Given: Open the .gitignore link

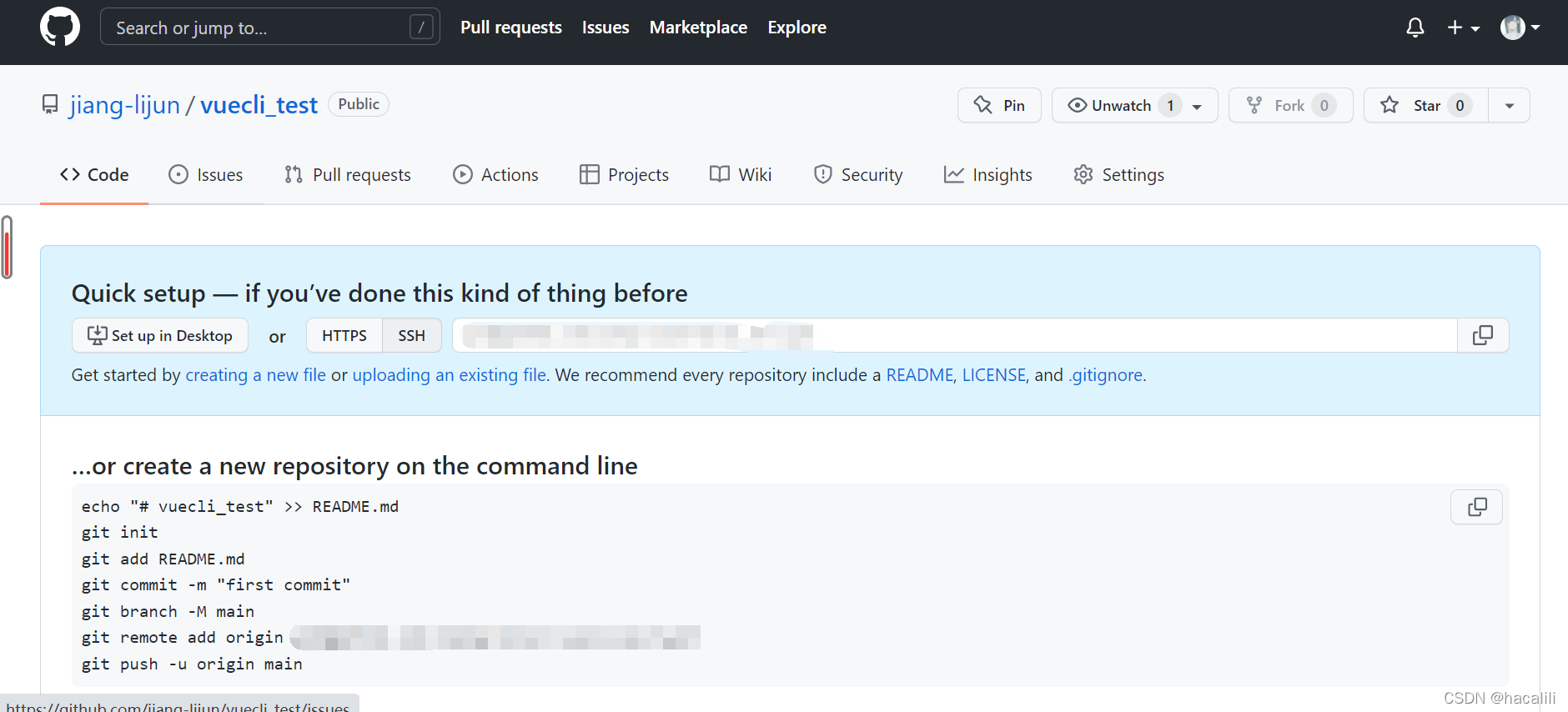Looking at the screenshot, I should [1105, 375].
